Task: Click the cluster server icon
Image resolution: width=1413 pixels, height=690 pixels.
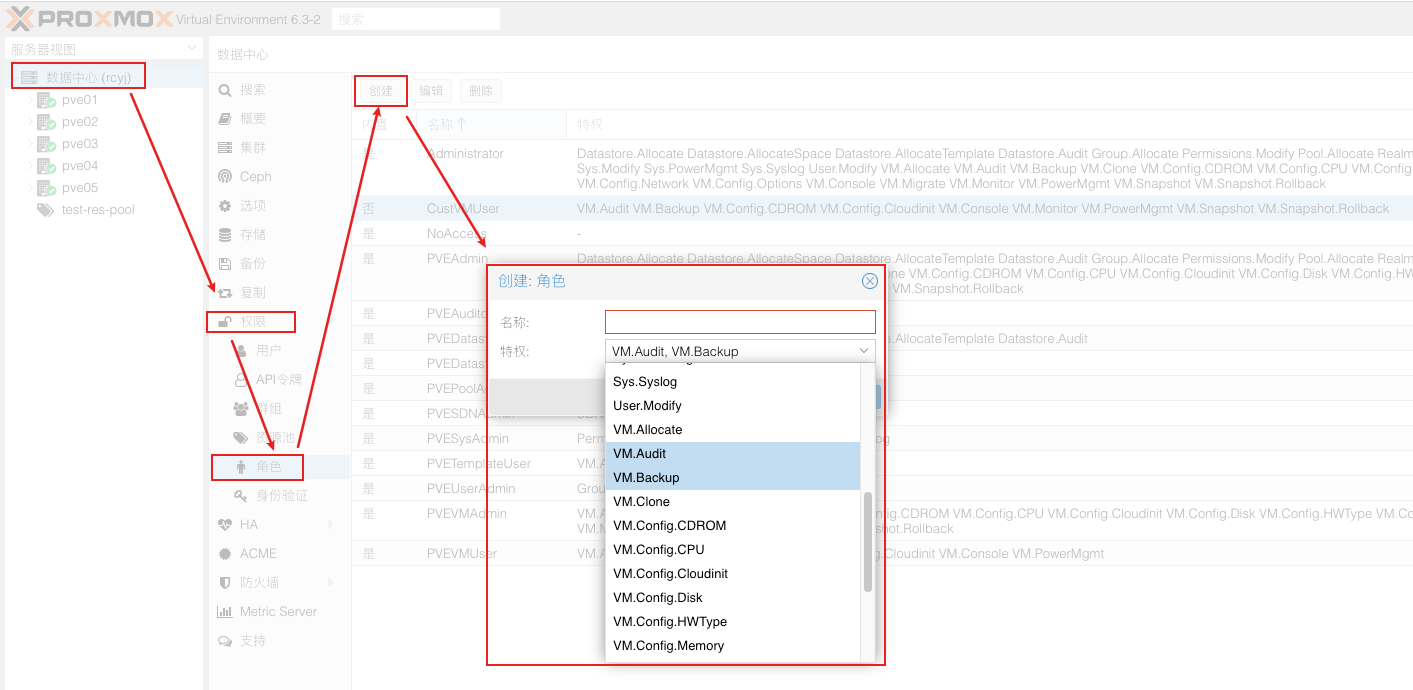Action: (x=225, y=148)
